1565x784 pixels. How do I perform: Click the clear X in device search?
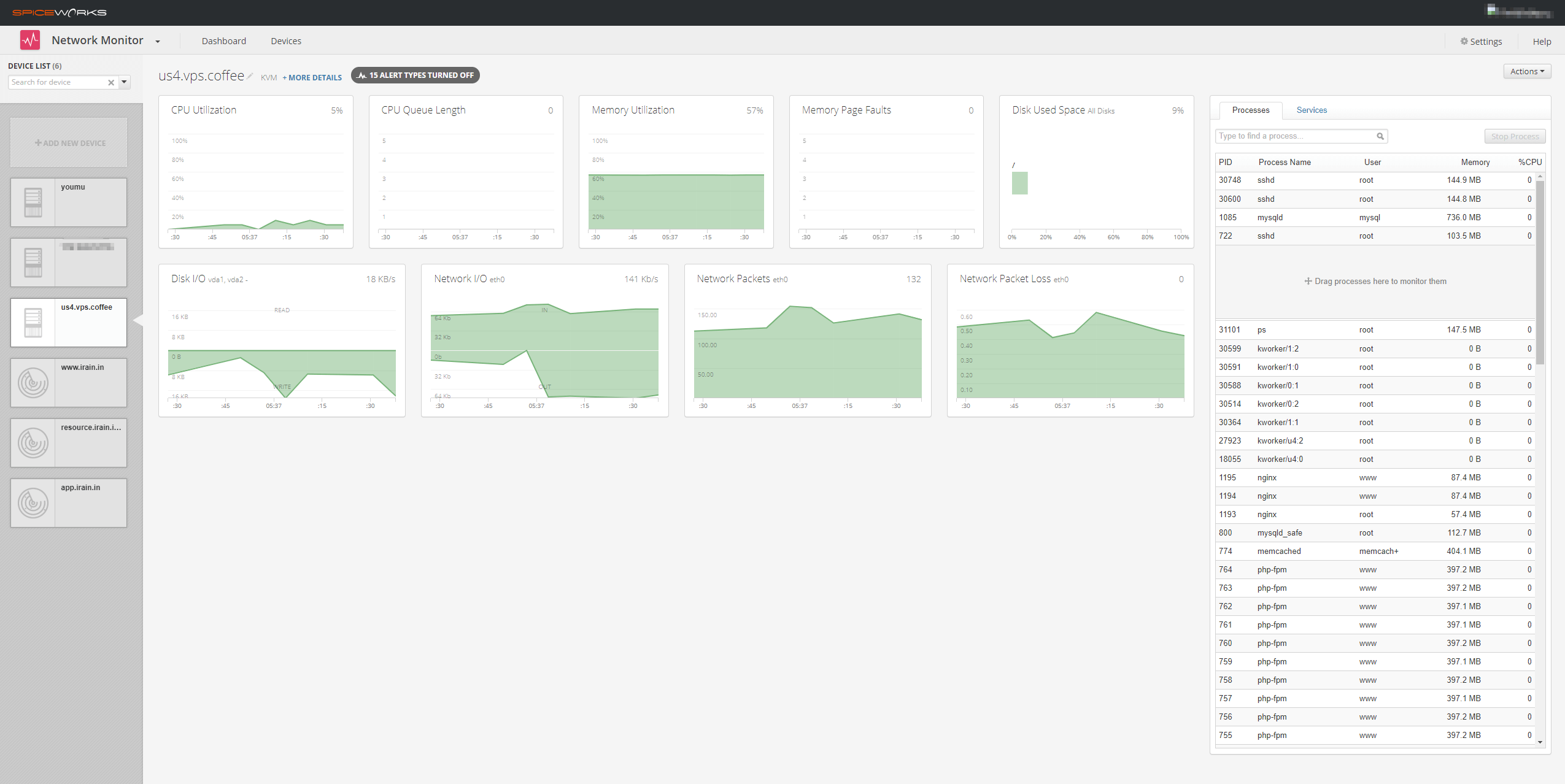111,82
